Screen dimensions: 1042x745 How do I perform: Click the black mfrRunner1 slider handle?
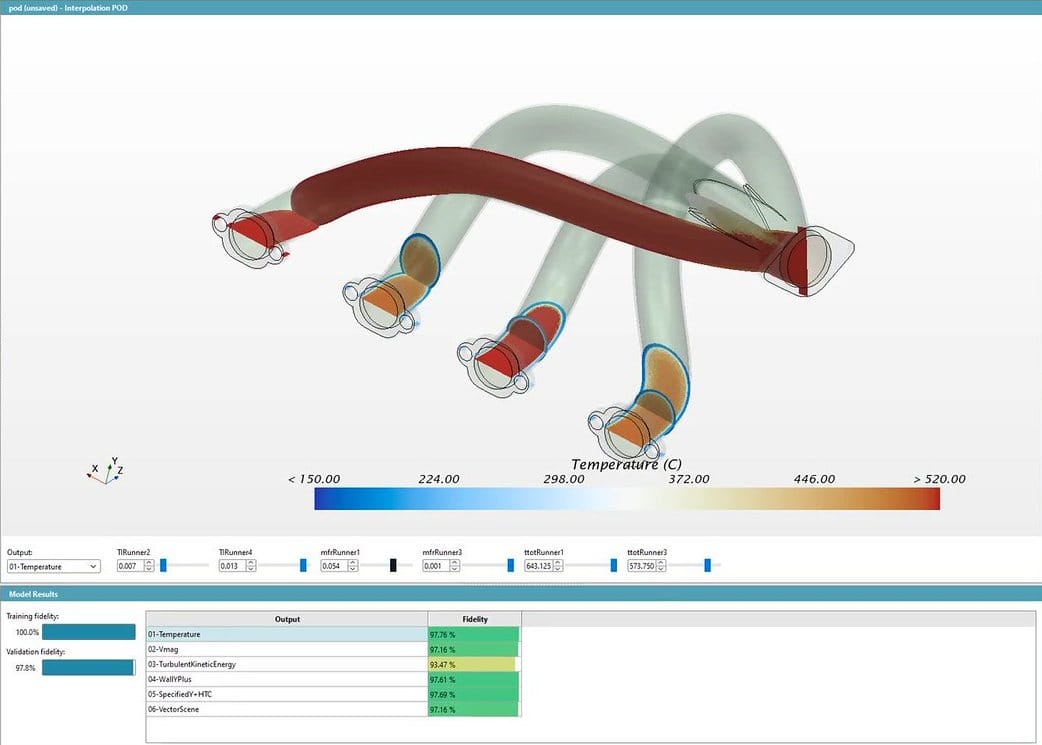(x=393, y=565)
